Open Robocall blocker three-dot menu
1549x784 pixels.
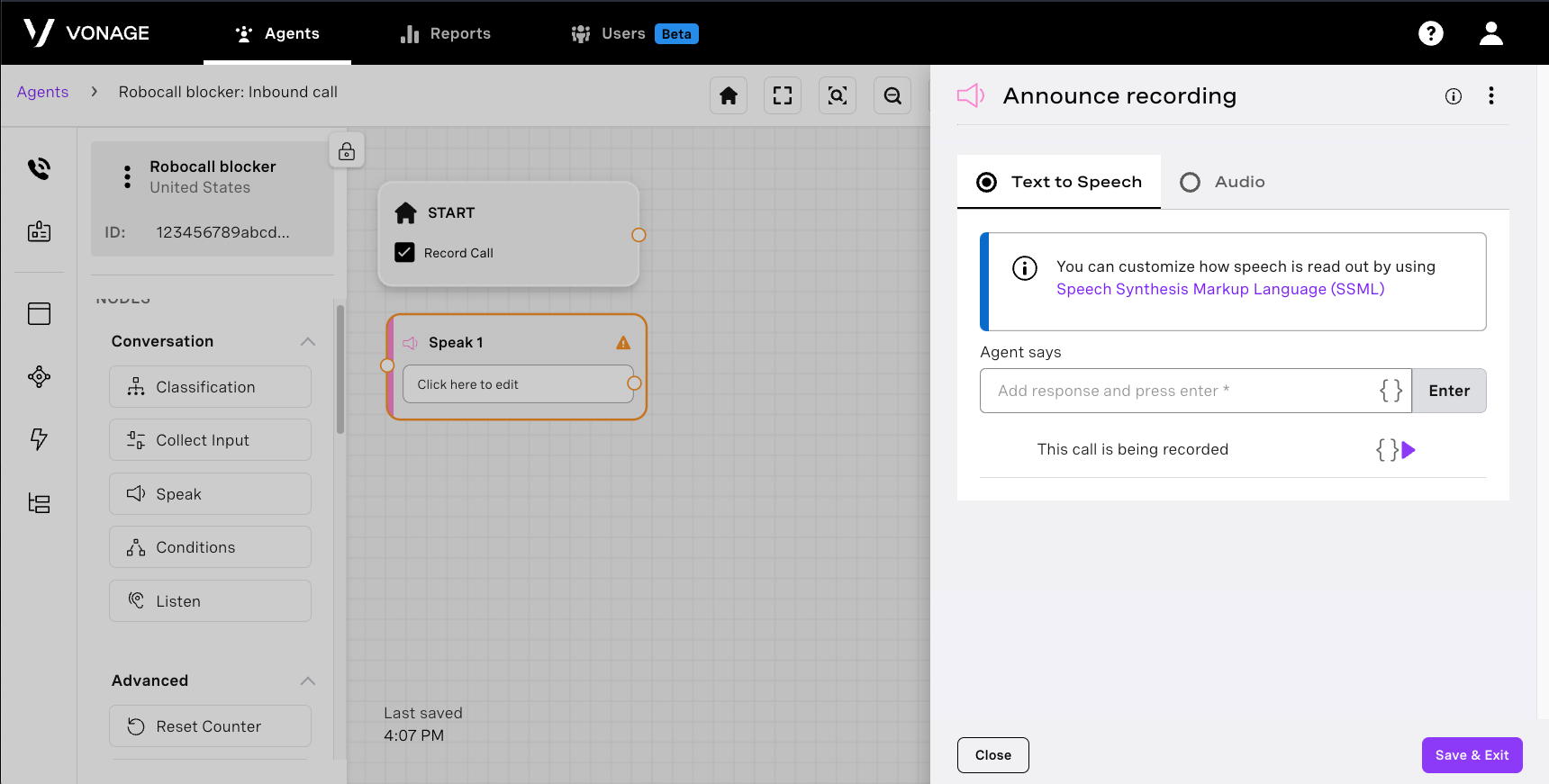127,176
